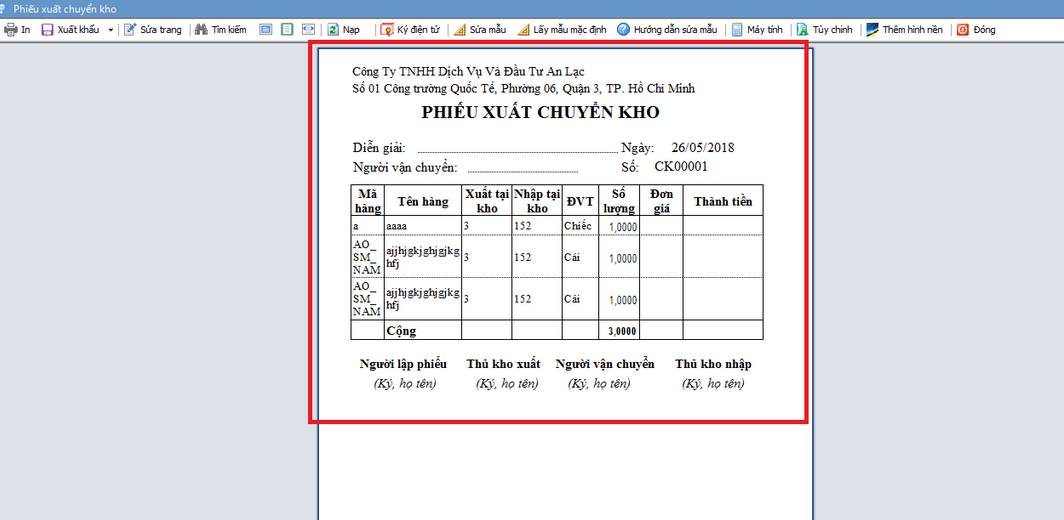Viewport: 1064px width, 520px height.
Task: Open the Xuất khẩu dropdown arrow
Action: (111, 30)
